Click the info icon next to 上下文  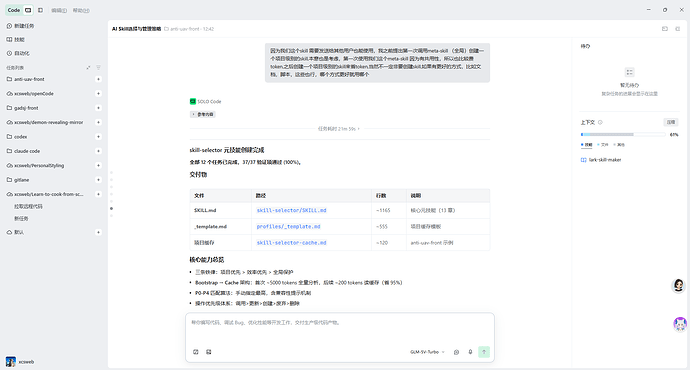600,122
